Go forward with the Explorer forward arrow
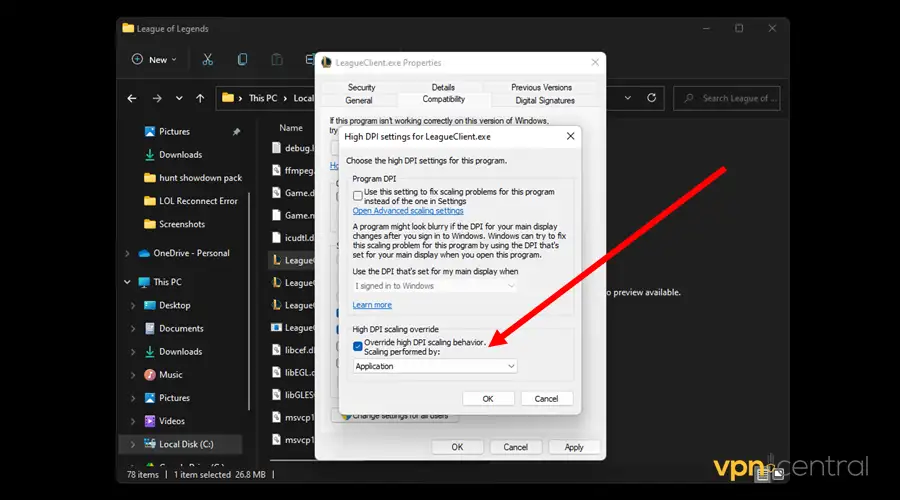 pos(157,98)
